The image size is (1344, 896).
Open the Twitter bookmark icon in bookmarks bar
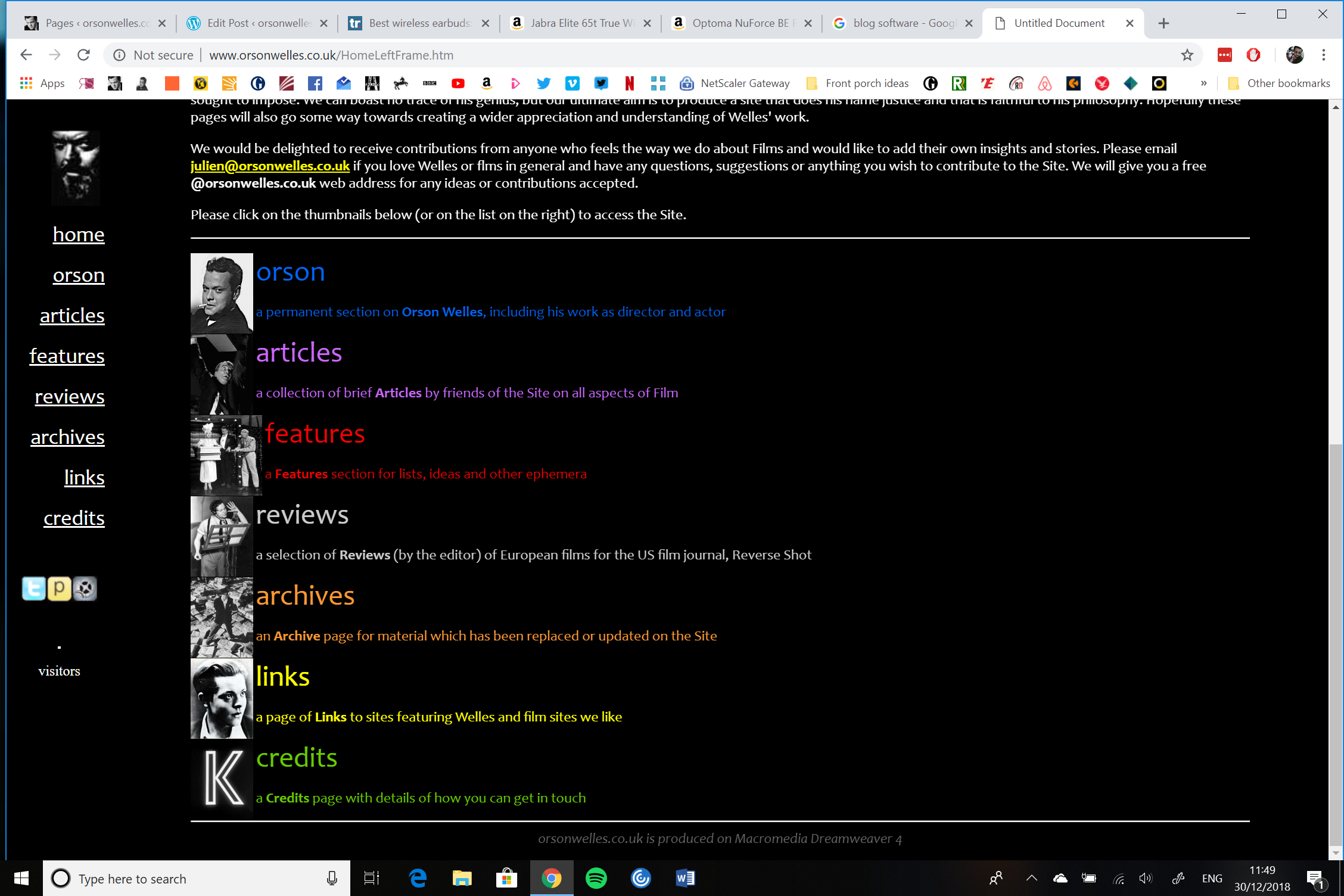click(x=543, y=83)
